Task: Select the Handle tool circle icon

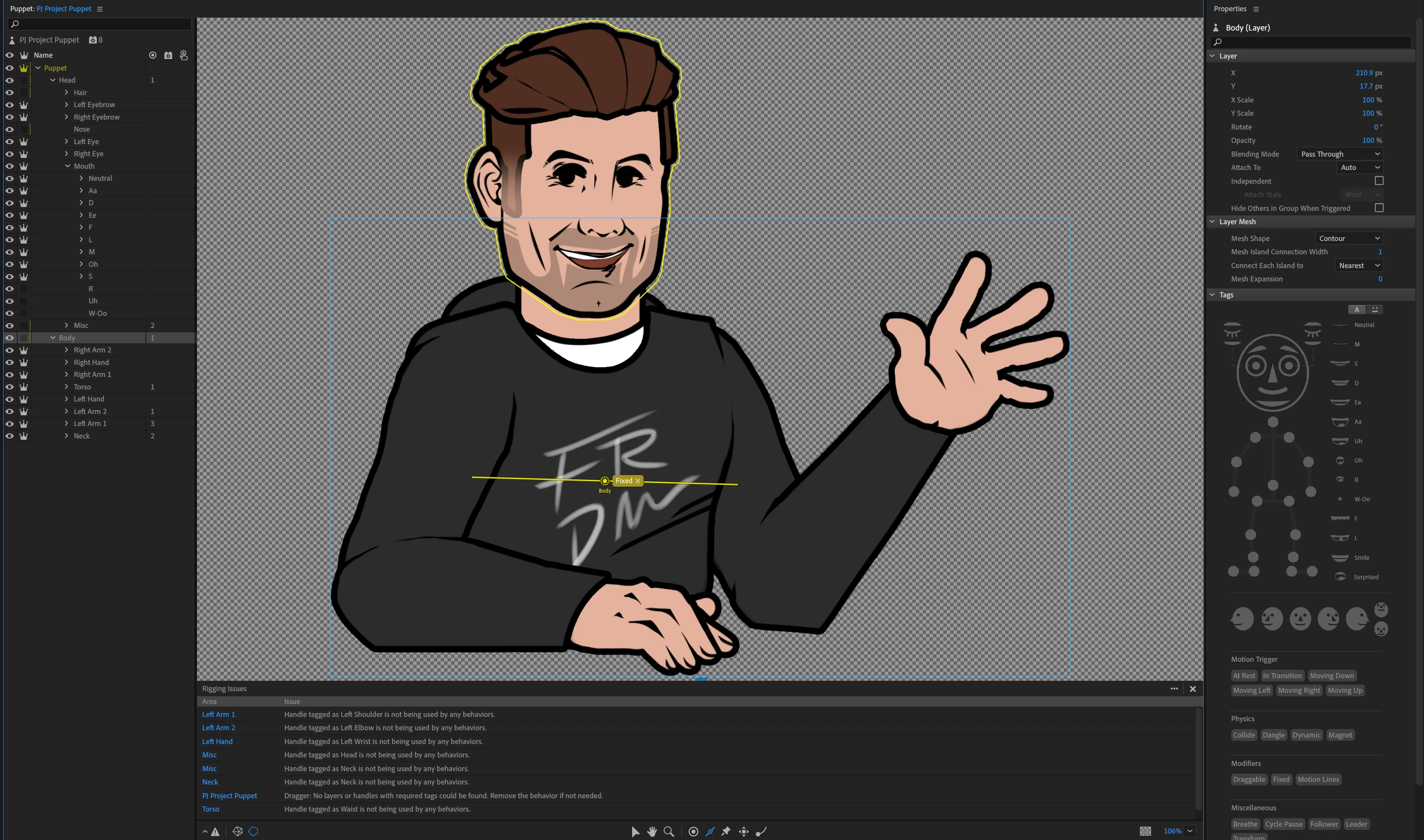Action: 693,831
